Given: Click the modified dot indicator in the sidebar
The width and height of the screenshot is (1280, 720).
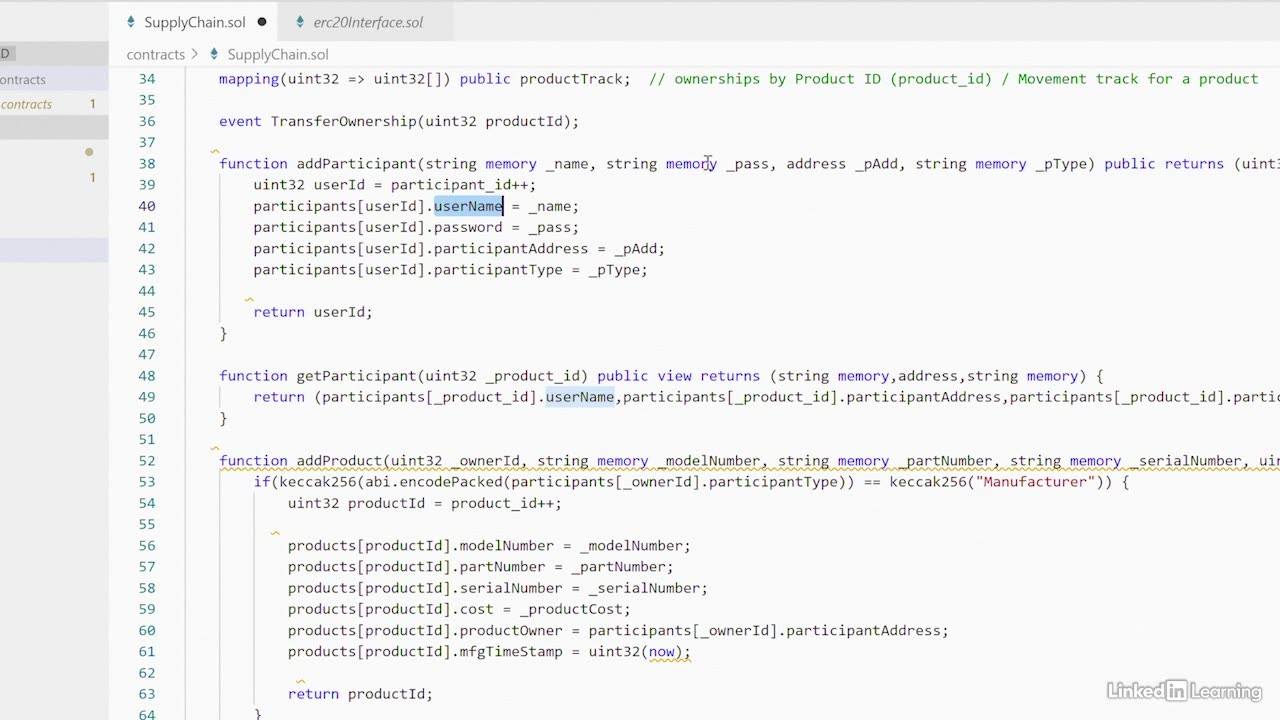Looking at the screenshot, I should coord(89,152).
